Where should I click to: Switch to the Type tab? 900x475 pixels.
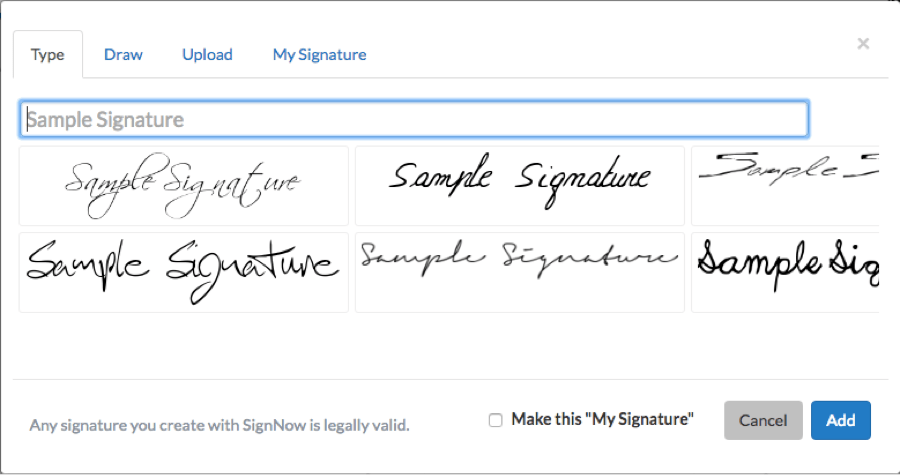47,55
